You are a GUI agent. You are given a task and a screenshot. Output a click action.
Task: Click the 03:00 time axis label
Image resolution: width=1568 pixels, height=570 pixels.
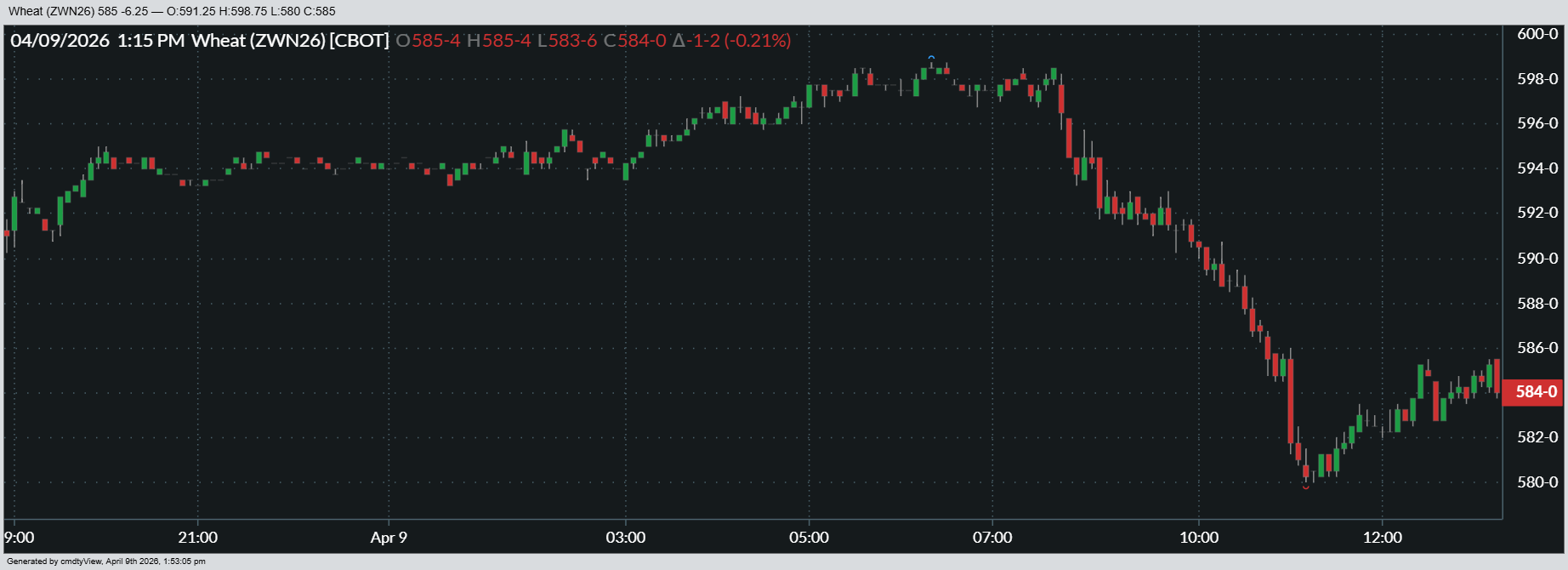(x=626, y=538)
